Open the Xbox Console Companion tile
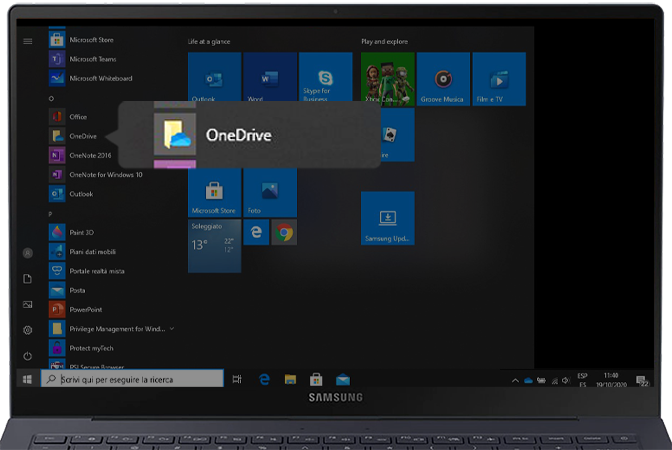Screen dimensions: 672x450 tap(388, 79)
